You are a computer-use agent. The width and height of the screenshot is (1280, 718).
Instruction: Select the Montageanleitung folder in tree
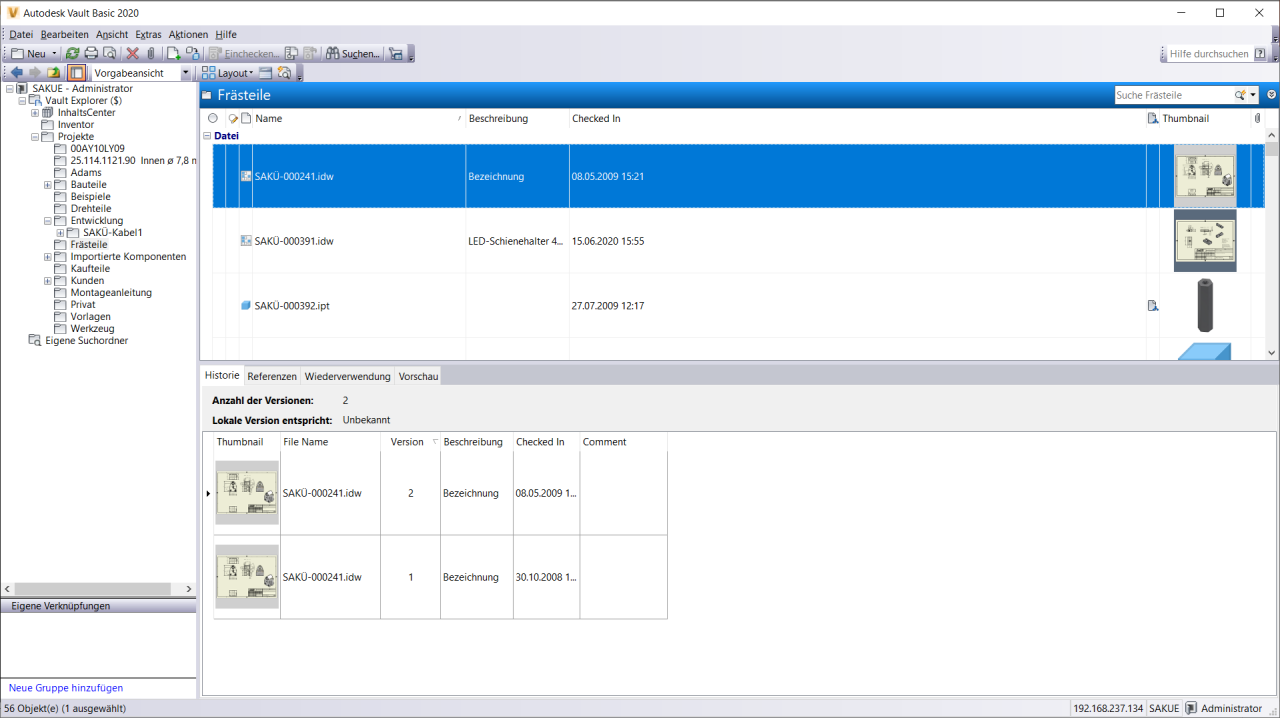[x=111, y=293]
